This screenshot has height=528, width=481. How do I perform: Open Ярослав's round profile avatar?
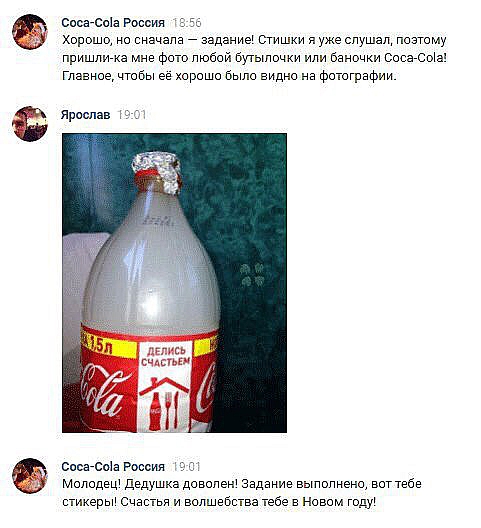point(30,124)
